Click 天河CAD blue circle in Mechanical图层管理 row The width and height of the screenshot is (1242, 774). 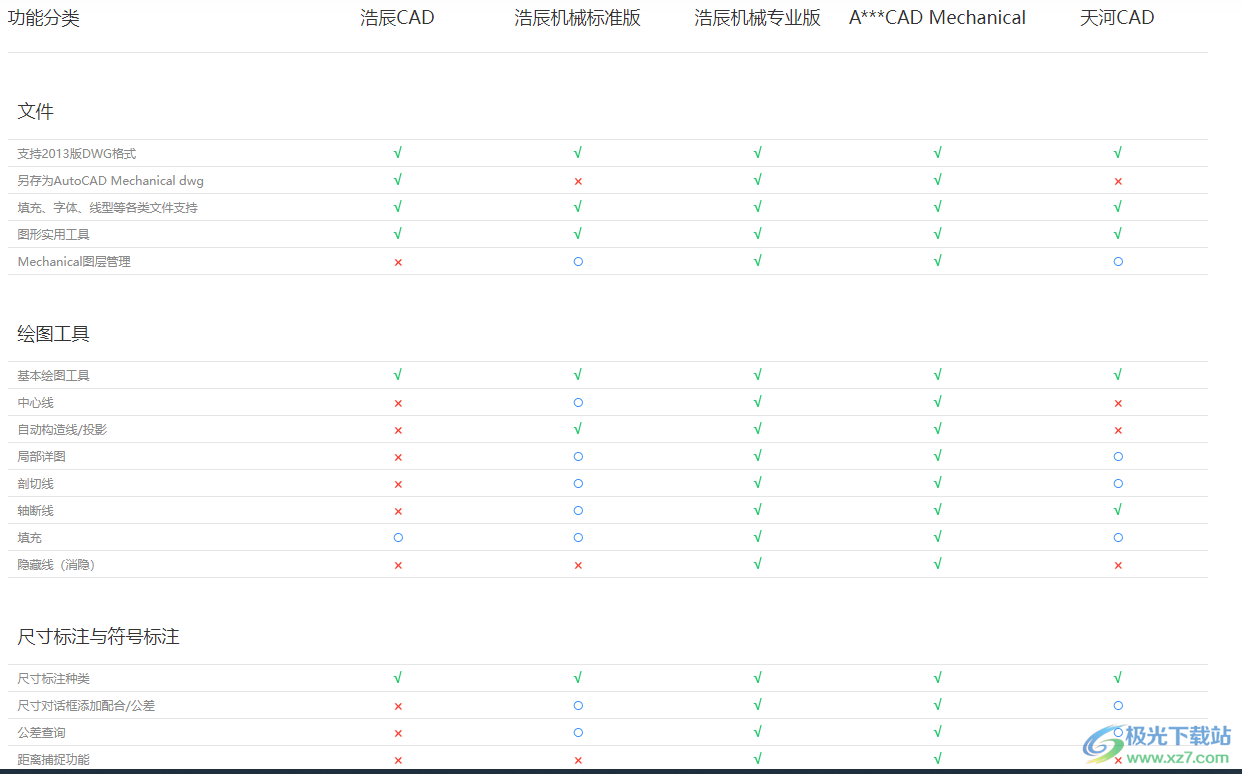(x=1118, y=261)
